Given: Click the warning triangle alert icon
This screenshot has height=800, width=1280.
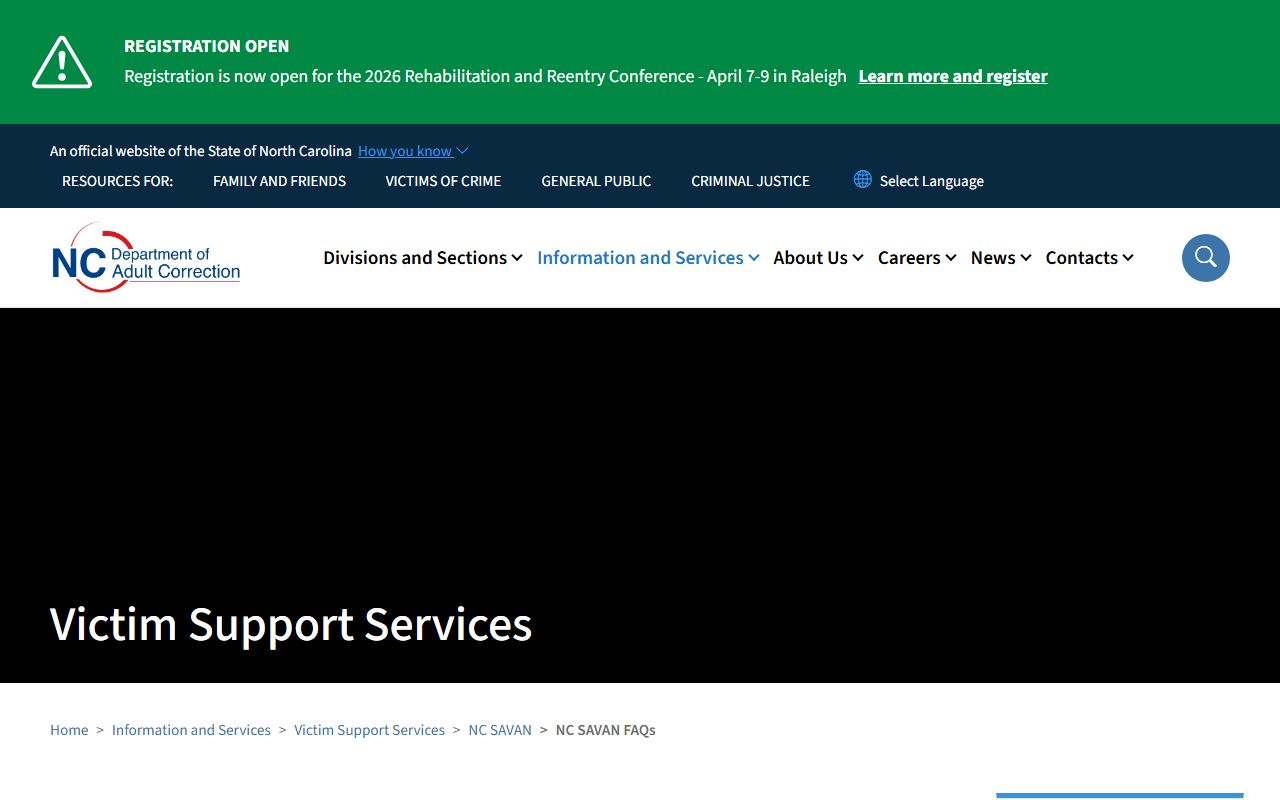Looking at the screenshot, I should 62,62.
